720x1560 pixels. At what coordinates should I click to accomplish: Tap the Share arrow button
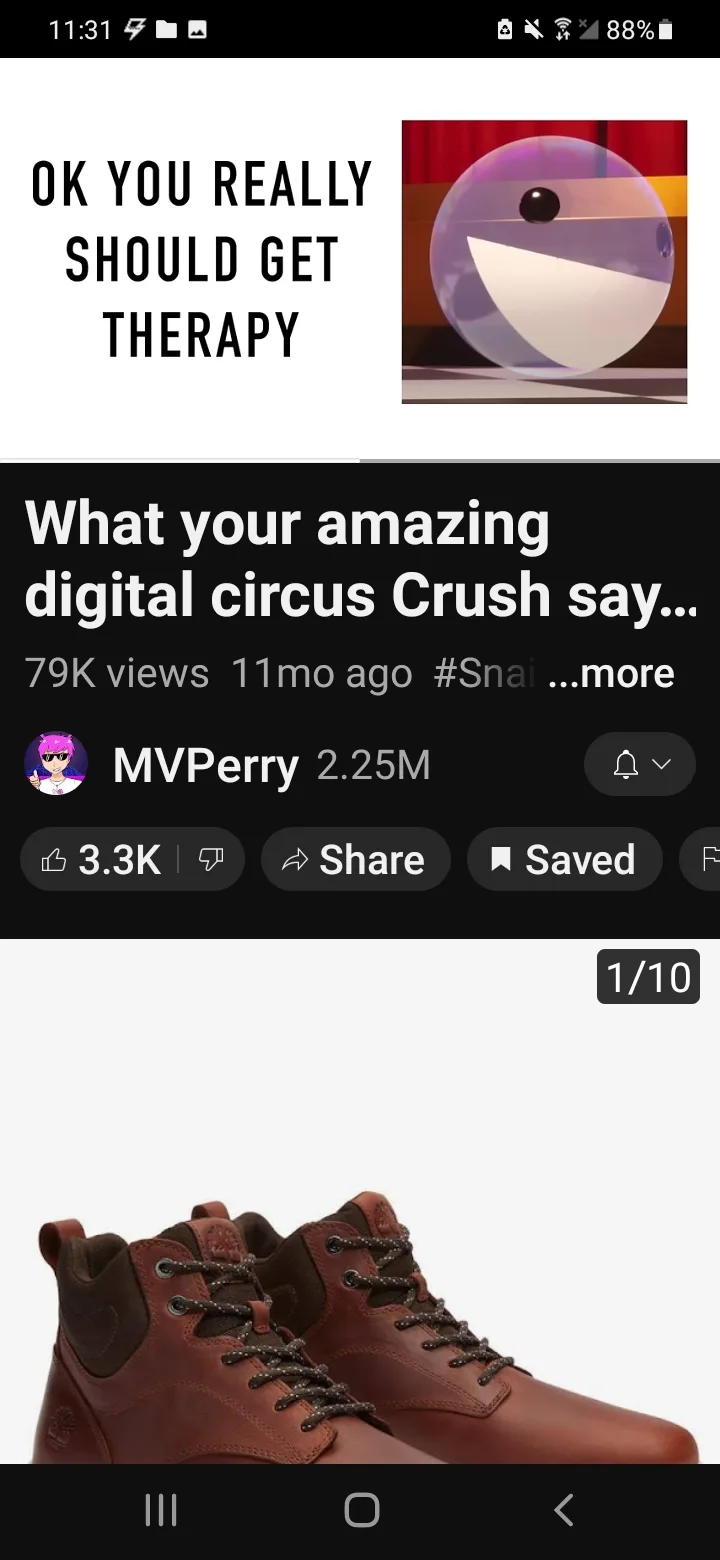click(x=356, y=860)
